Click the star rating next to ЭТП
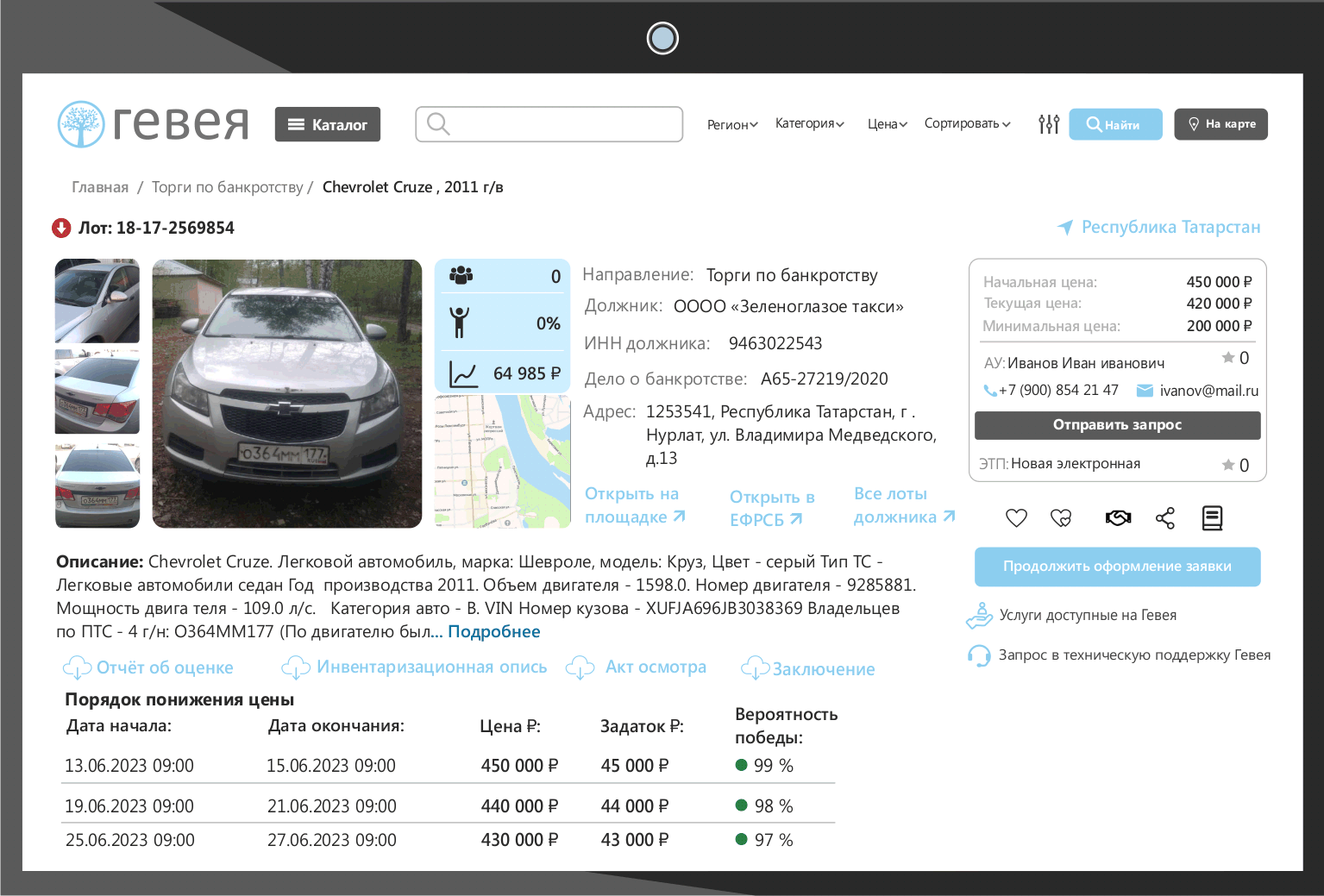Image resolution: width=1324 pixels, height=896 pixels. [1228, 465]
